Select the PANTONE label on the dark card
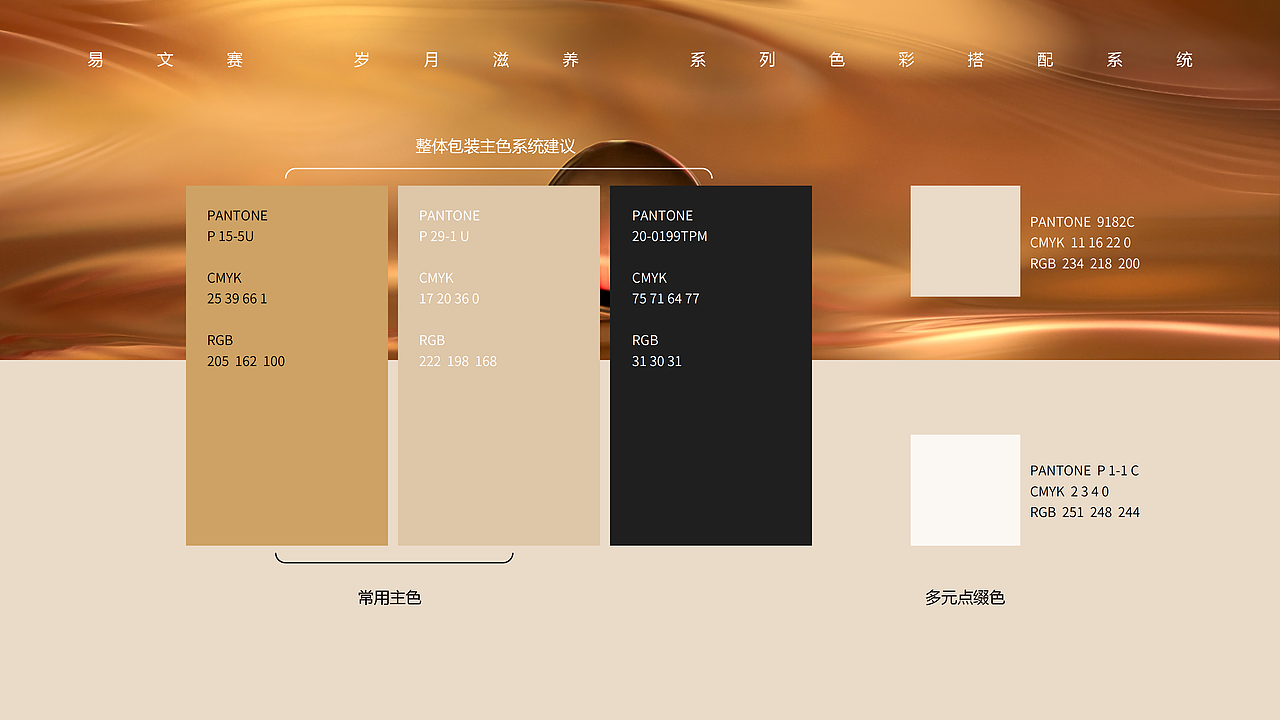 (662, 215)
